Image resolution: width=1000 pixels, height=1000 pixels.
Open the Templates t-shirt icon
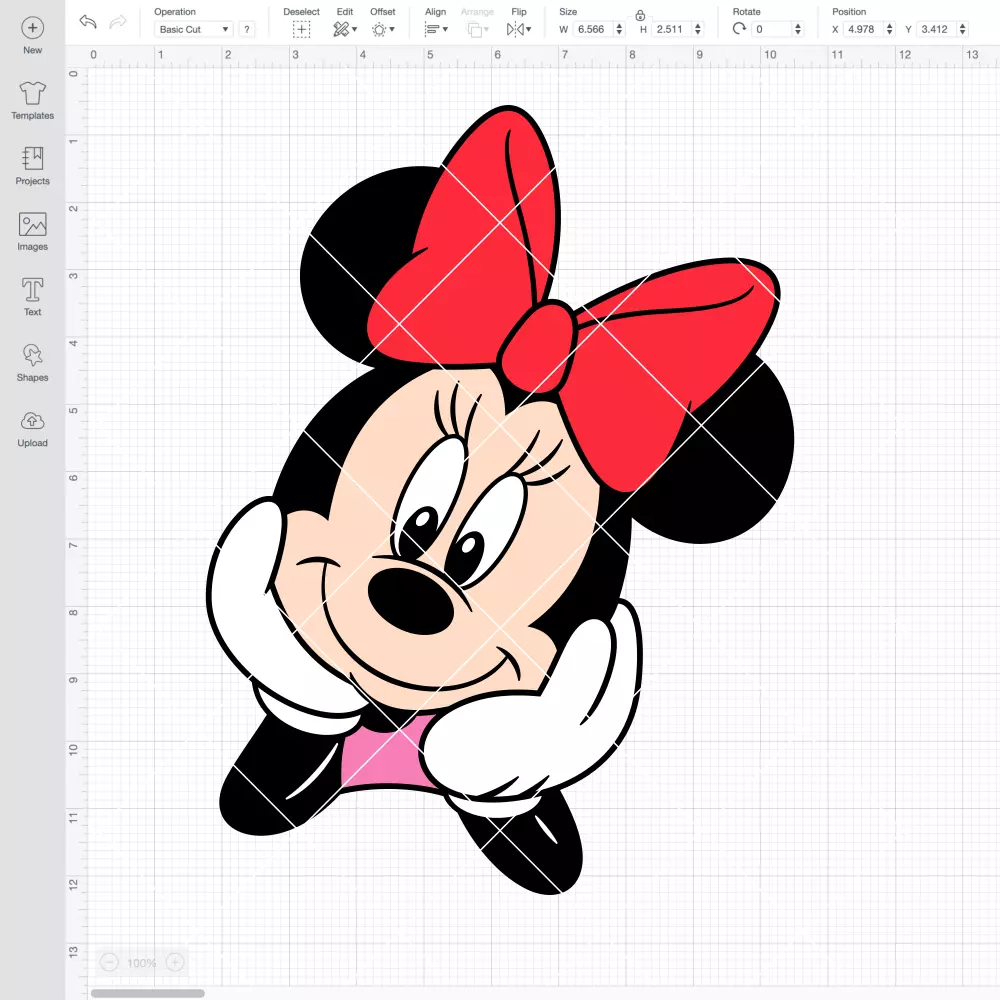[33, 93]
